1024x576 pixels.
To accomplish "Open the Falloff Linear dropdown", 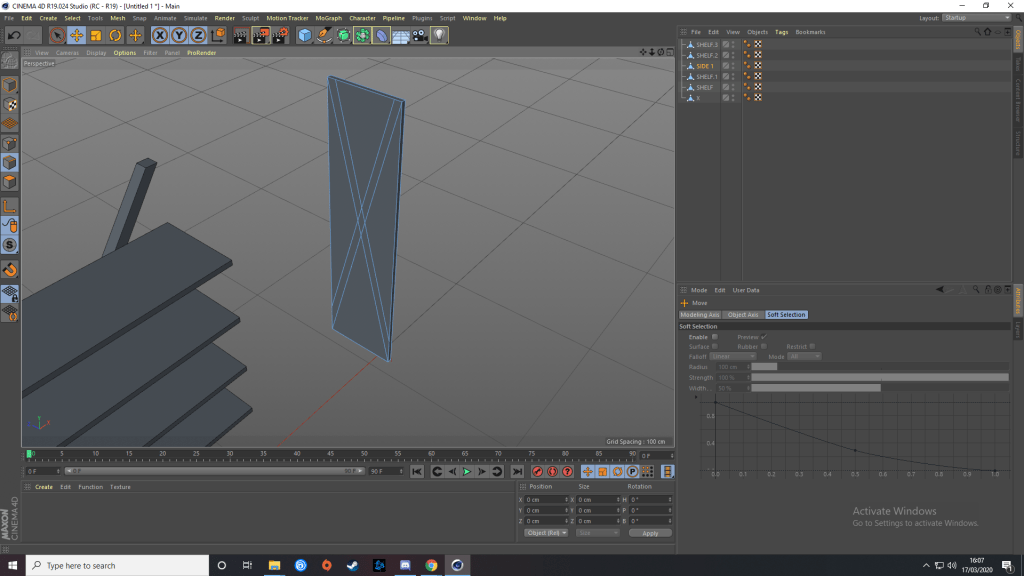I will pos(733,357).
